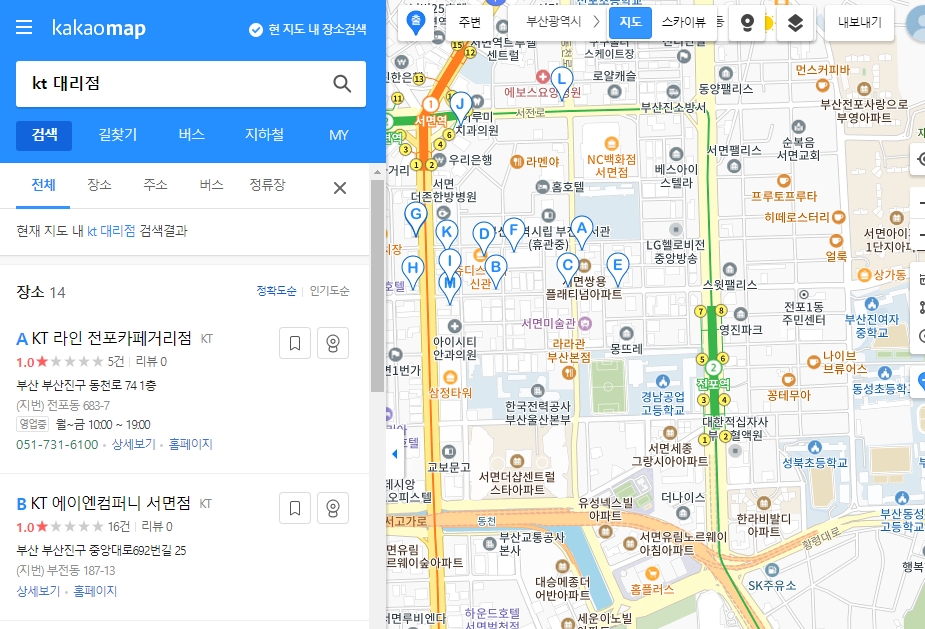This screenshot has width=925, height=629.
Task: Click map marker A
Action: pos(582,232)
